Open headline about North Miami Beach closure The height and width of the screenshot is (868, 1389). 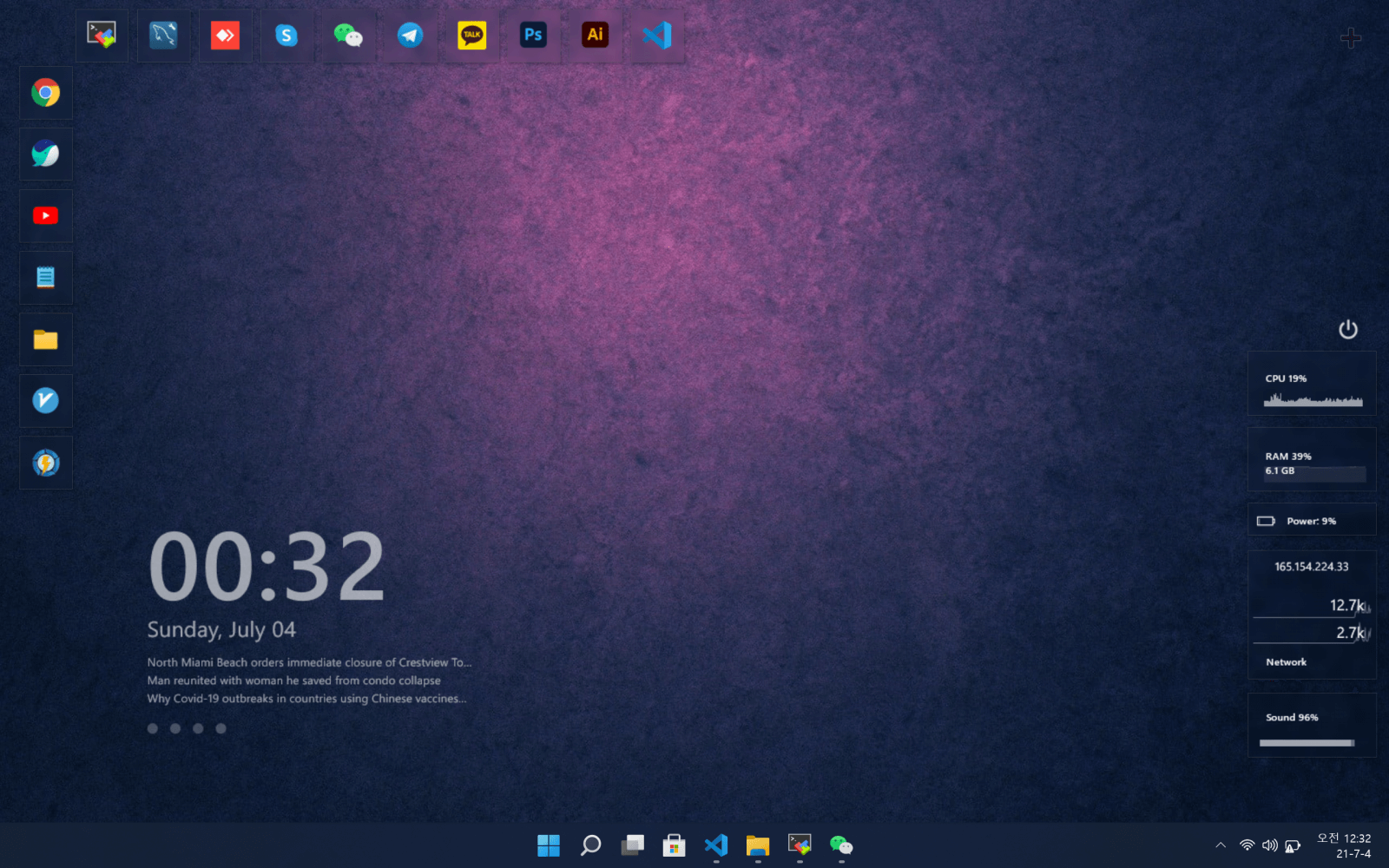pyautogui.click(x=309, y=662)
